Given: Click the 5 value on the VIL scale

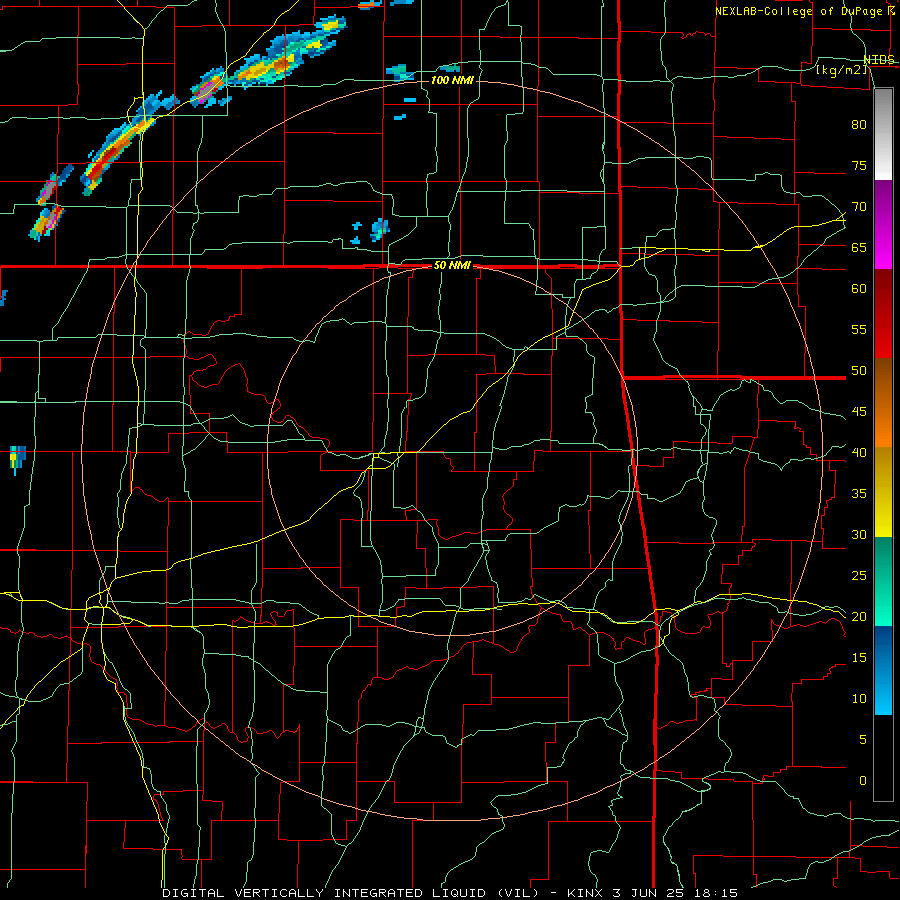Looking at the screenshot, I should 863,739.
